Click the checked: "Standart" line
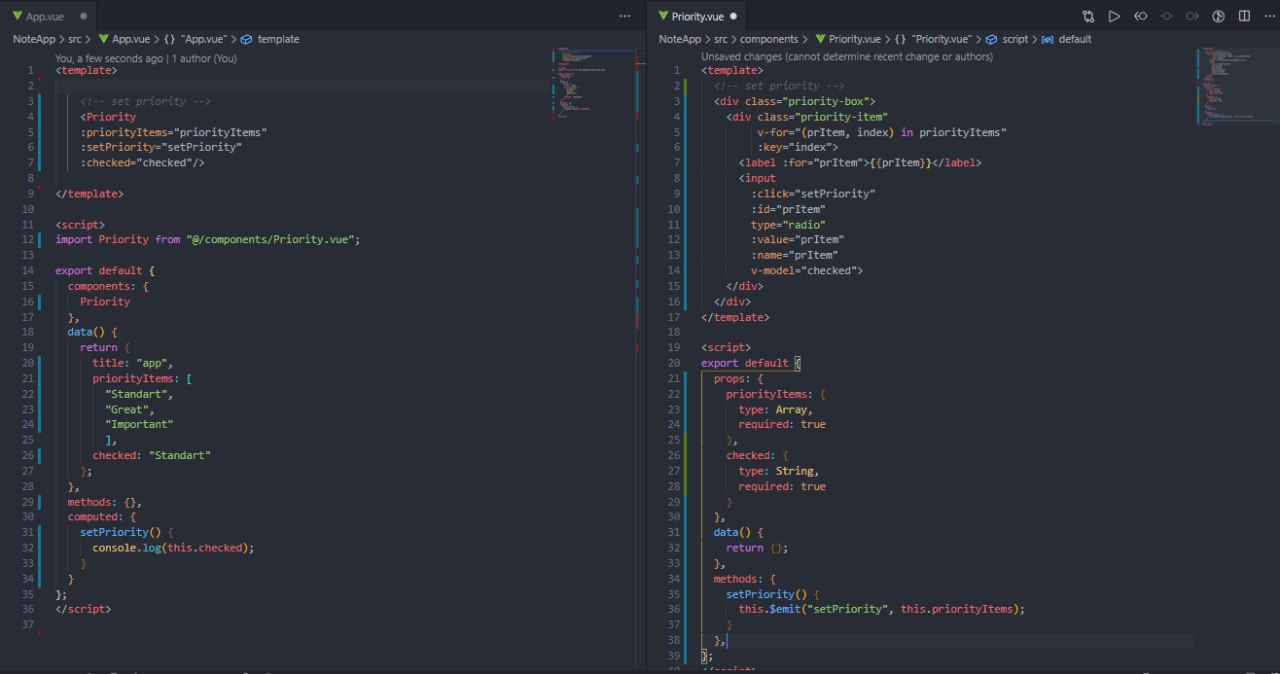This screenshot has height=674, width=1280. [152, 455]
